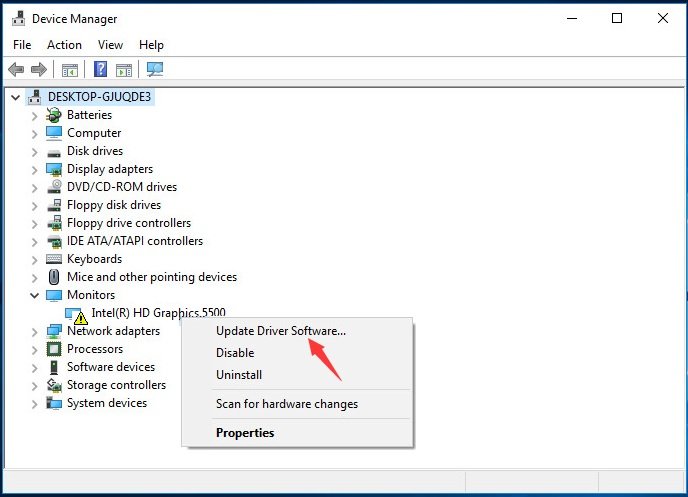
Task: Expand the Display adapters node
Action: click(35, 170)
